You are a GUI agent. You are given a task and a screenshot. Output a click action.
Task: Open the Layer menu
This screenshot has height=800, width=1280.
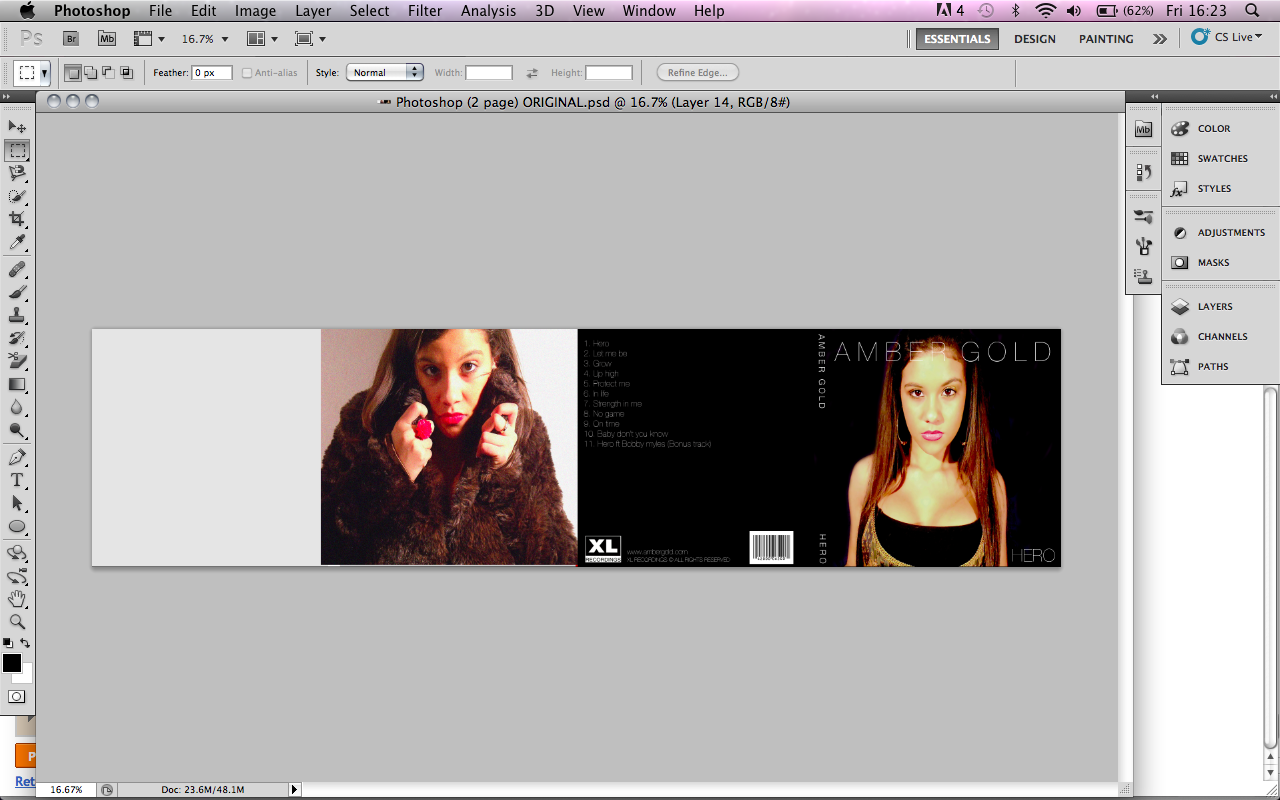click(313, 11)
